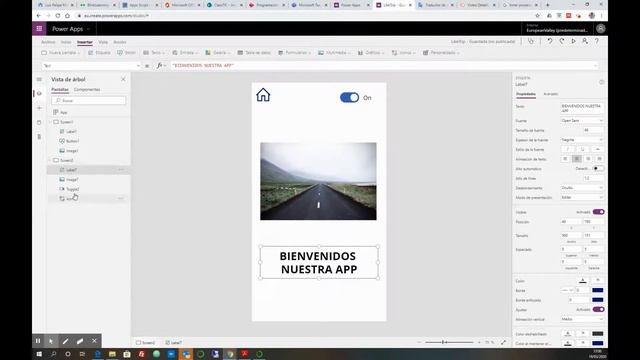Open the Modo de presentación dropdown
This screenshot has height=360, width=640.
582,198
